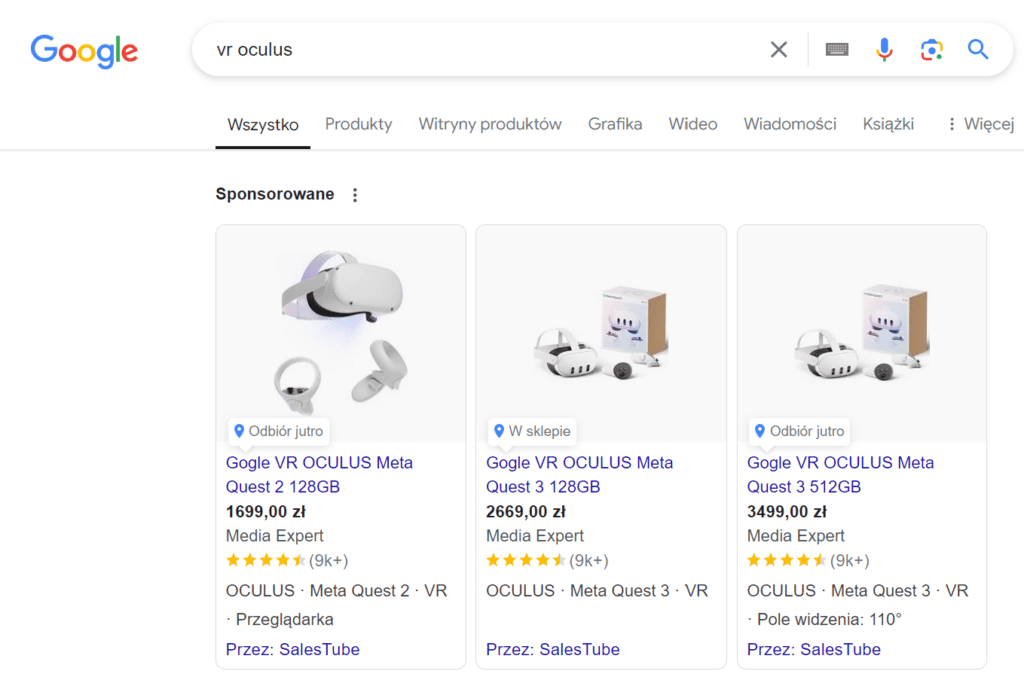Click the Google logo
This screenshot has height=677, width=1024.
click(x=84, y=51)
